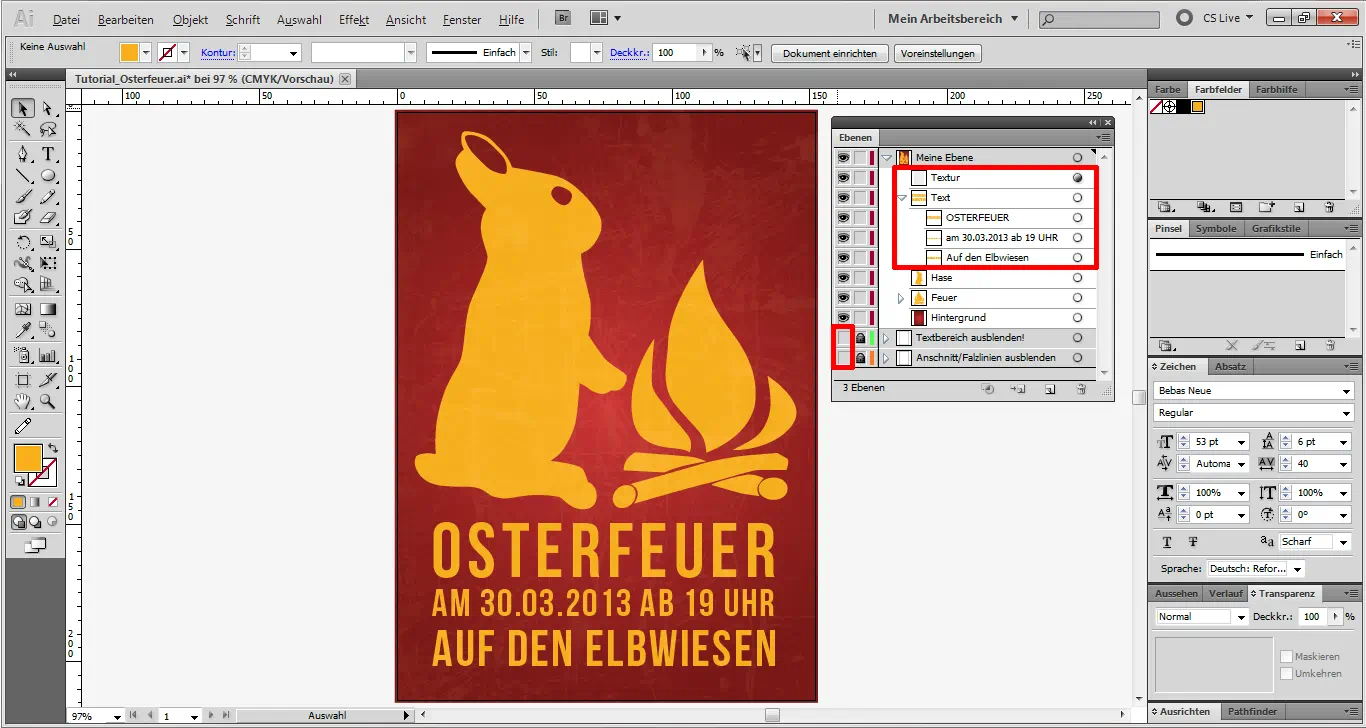Open the Fenster menu
1366x728 pixels.
461,19
